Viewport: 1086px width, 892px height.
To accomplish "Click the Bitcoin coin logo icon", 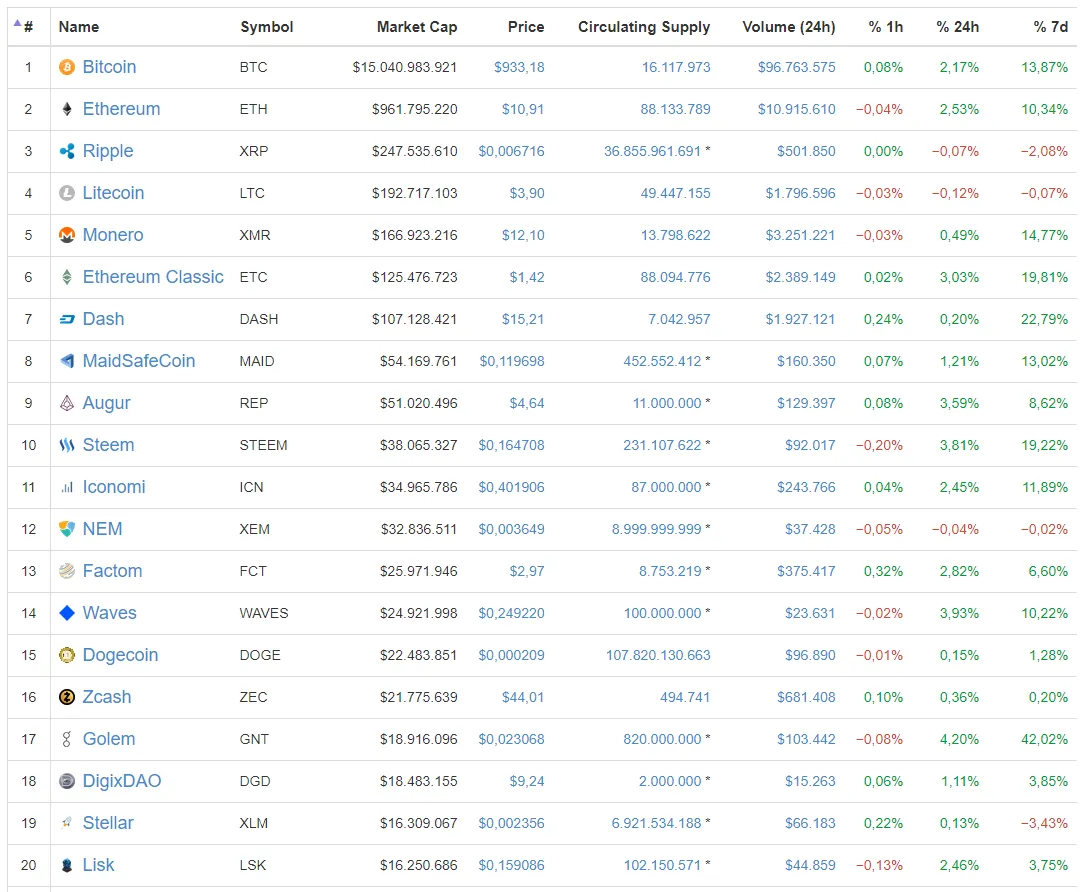I will click(66, 67).
